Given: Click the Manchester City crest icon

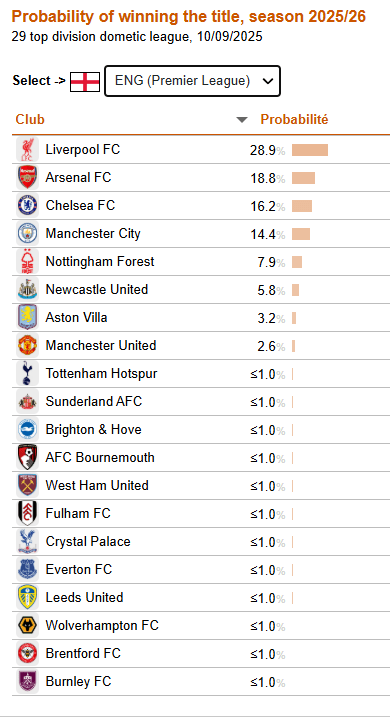Looking at the screenshot, I should (27, 233).
